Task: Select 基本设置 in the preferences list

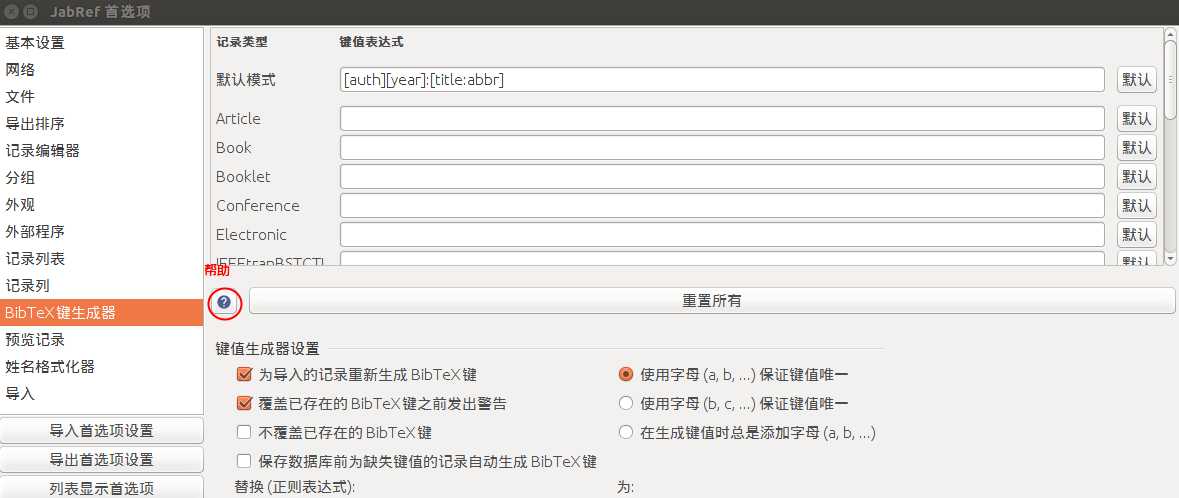Action: pos(102,43)
